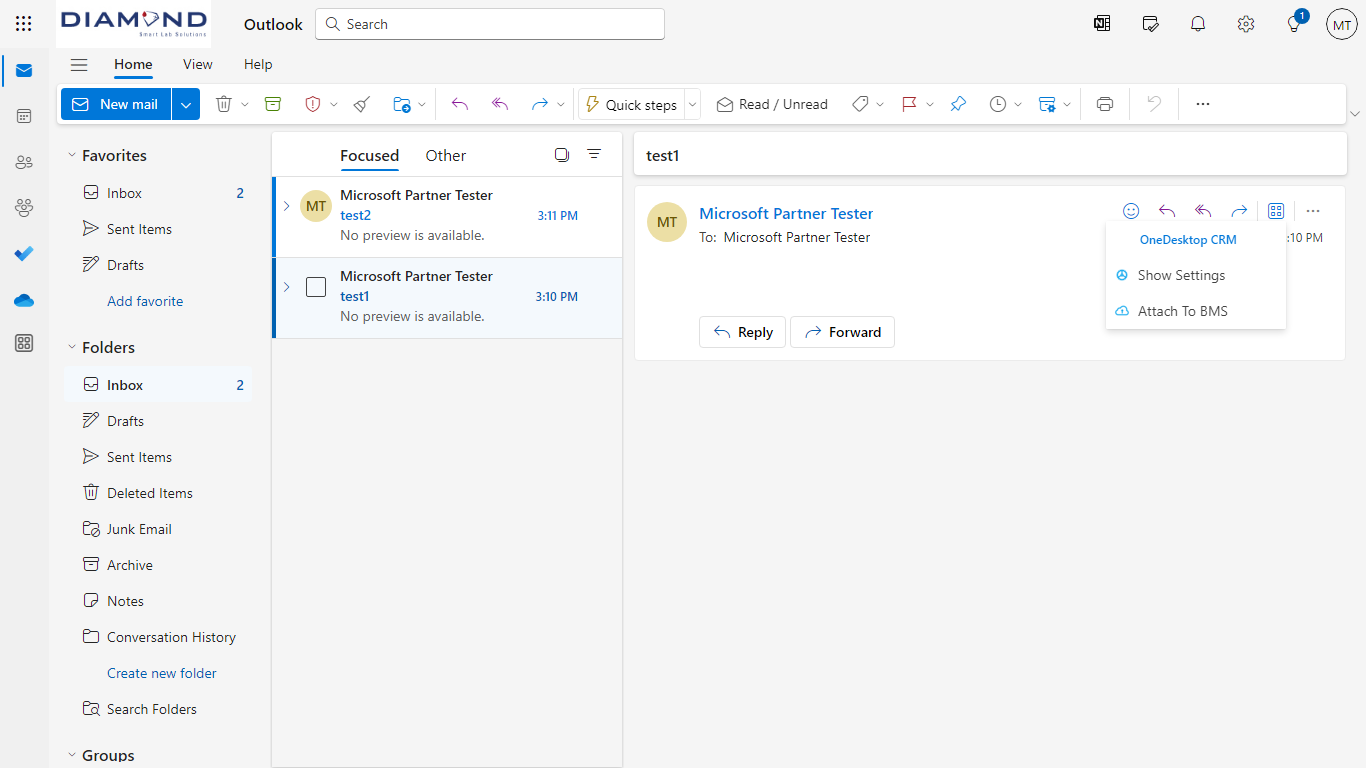
Task: Open Notifications bell
Action: point(1198,24)
